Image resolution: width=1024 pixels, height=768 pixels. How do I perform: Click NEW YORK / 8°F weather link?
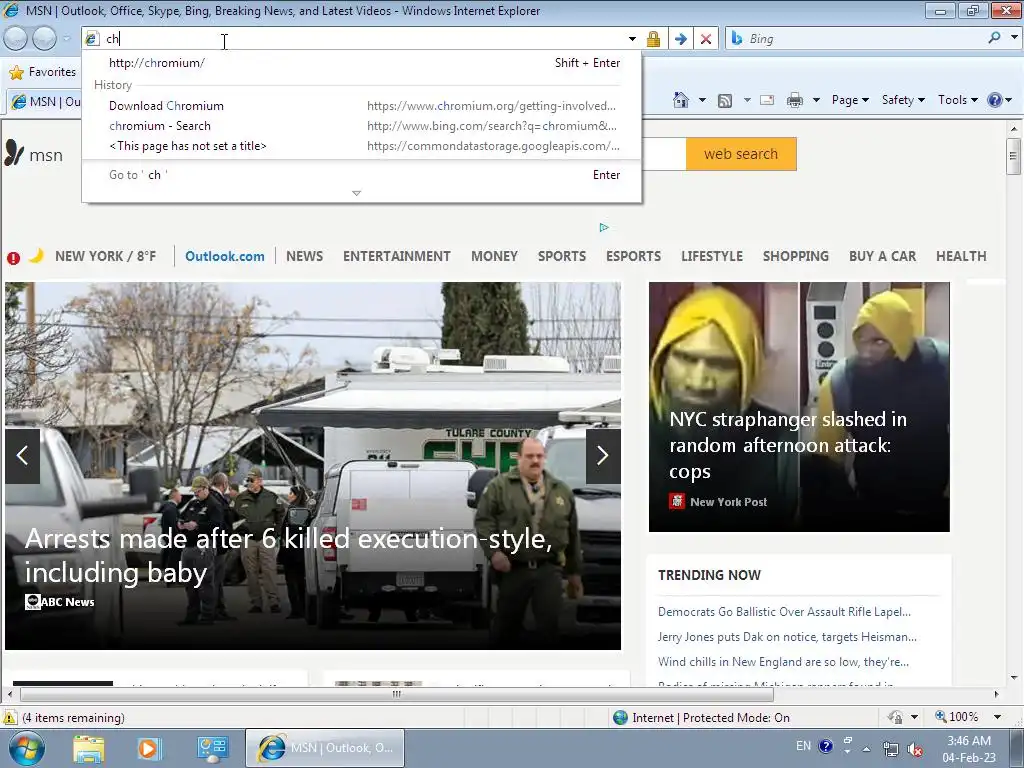point(105,256)
